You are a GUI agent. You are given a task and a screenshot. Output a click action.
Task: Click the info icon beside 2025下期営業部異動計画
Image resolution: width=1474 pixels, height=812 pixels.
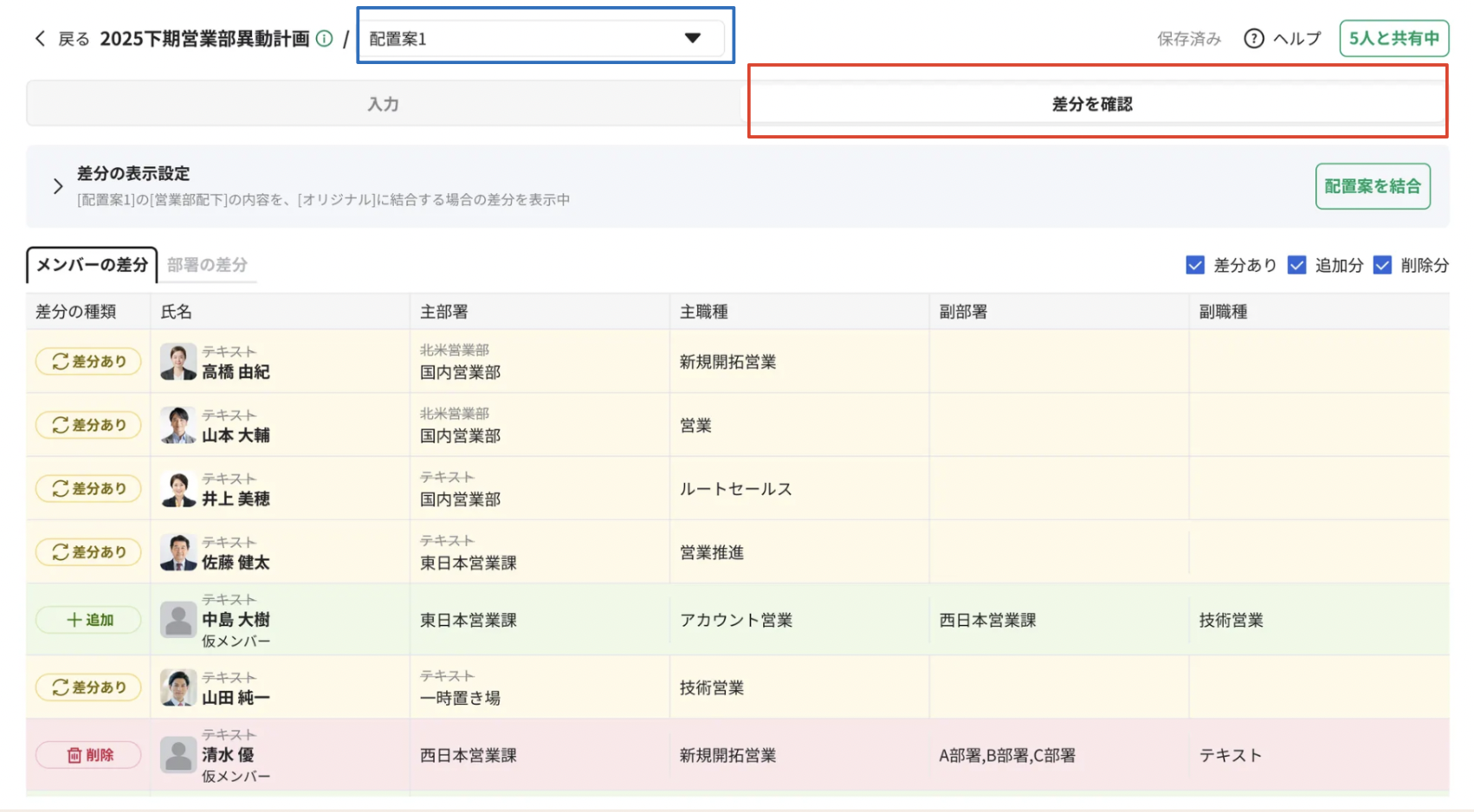(325, 38)
